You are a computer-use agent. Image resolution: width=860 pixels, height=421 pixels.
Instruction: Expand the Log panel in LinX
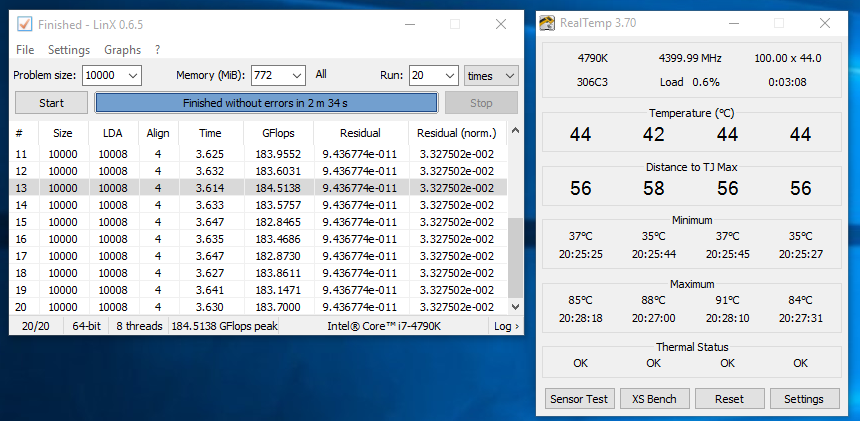coord(506,326)
